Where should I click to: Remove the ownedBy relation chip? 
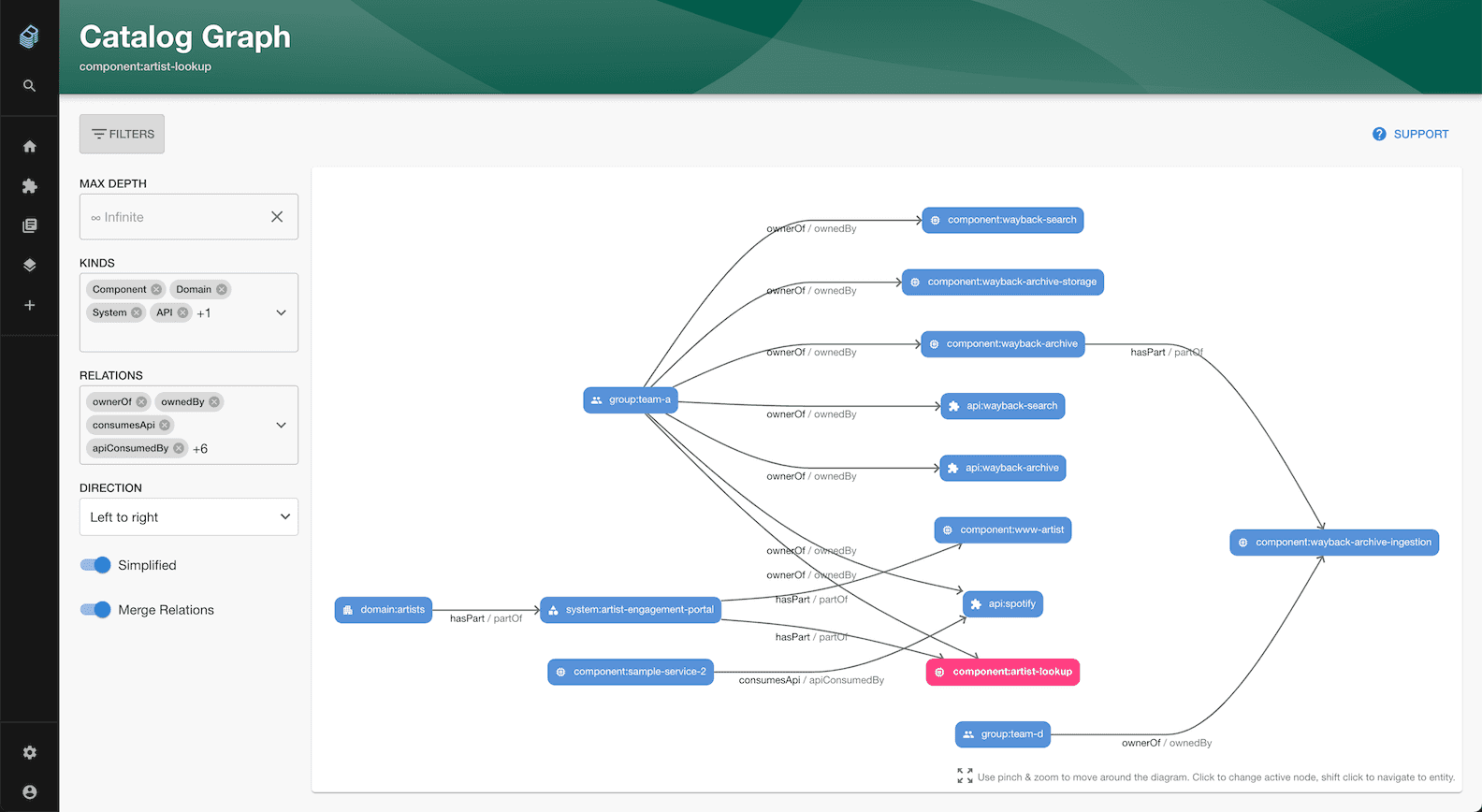[x=214, y=401]
